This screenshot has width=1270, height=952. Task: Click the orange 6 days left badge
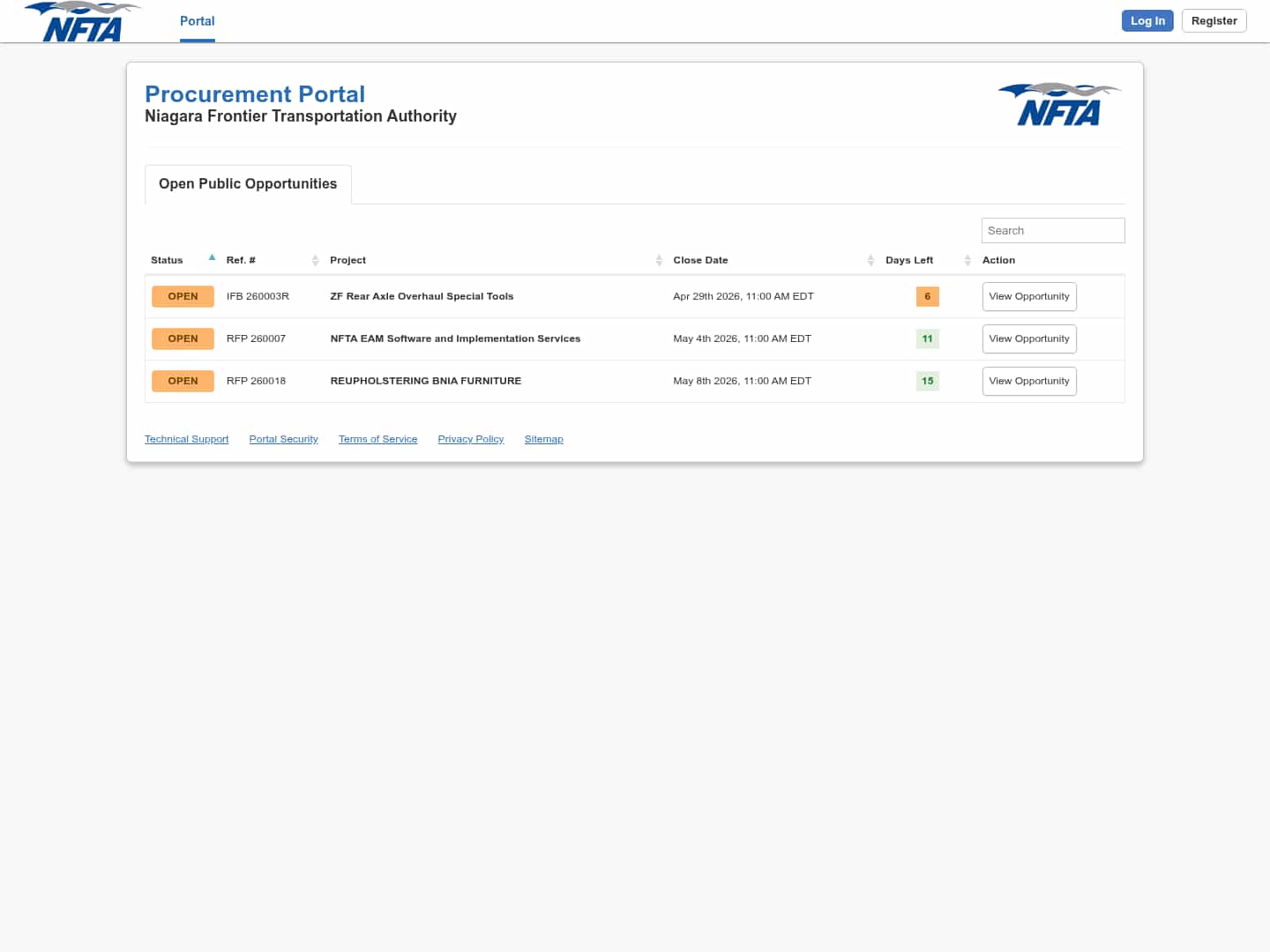tap(927, 297)
